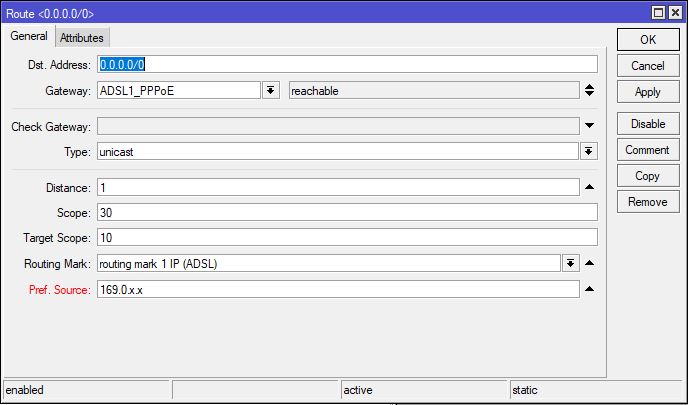Click the Gateway add/remove up-down arrows
Image resolution: width=688 pixels, height=405 pixels.
pos(590,90)
